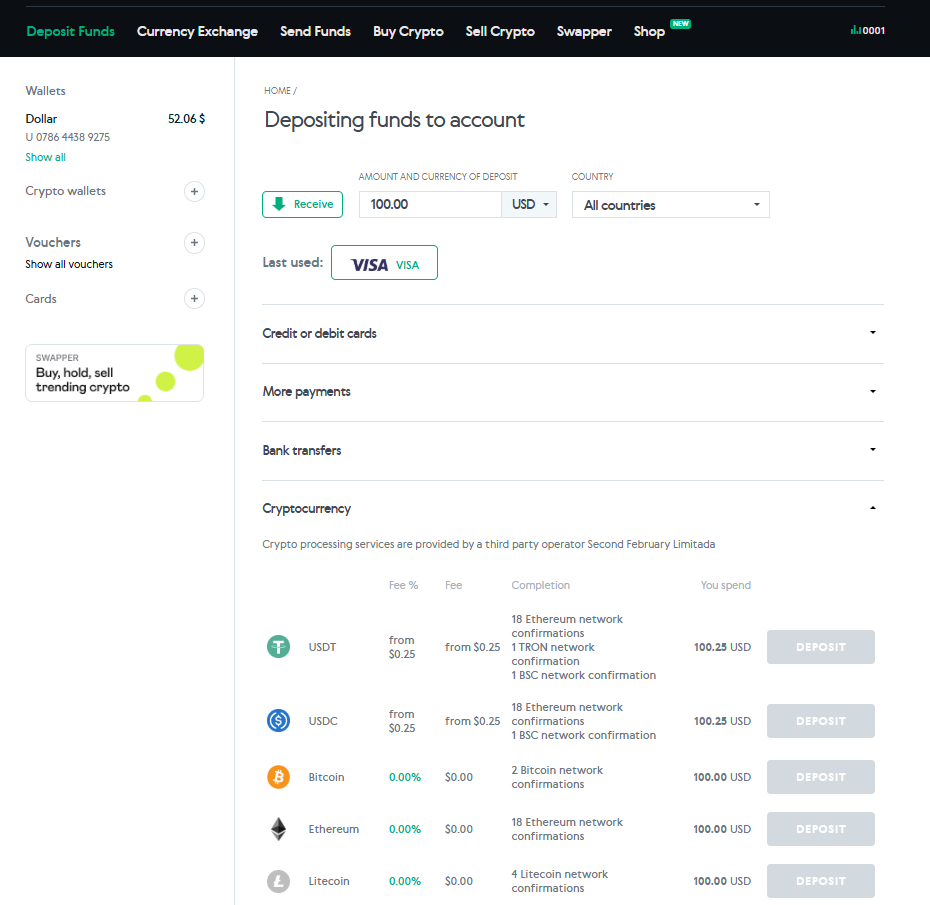The height and width of the screenshot is (905, 930).
Task: Click the deposit amount input field
Action: point(430,205)
